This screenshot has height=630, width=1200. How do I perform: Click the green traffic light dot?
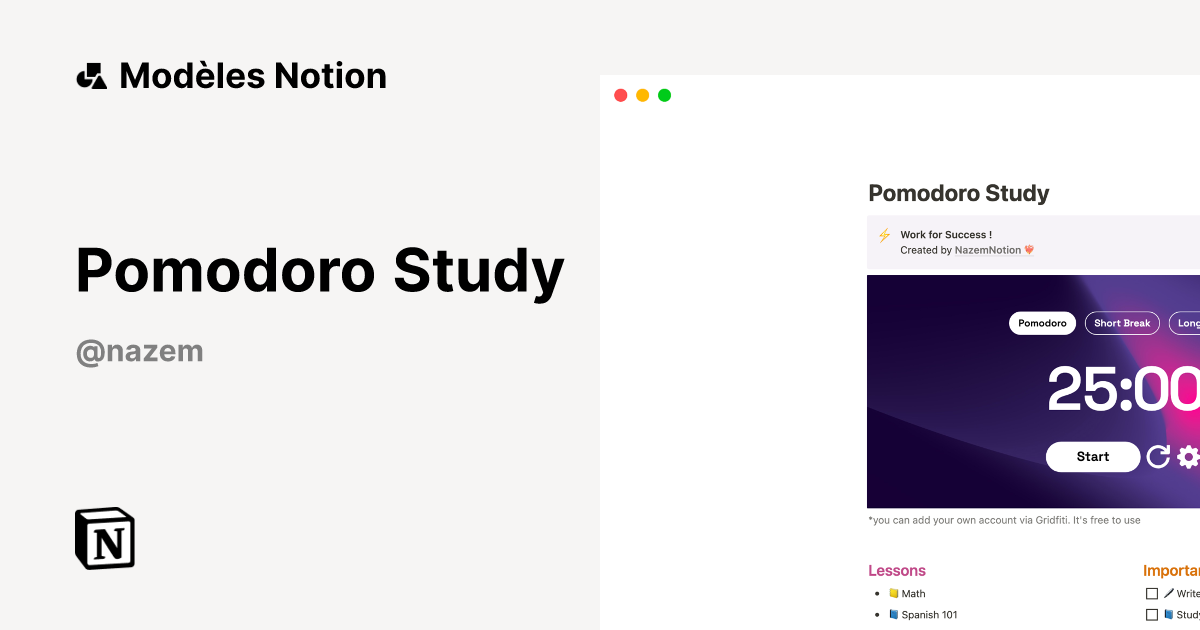[x=663, y=95]
